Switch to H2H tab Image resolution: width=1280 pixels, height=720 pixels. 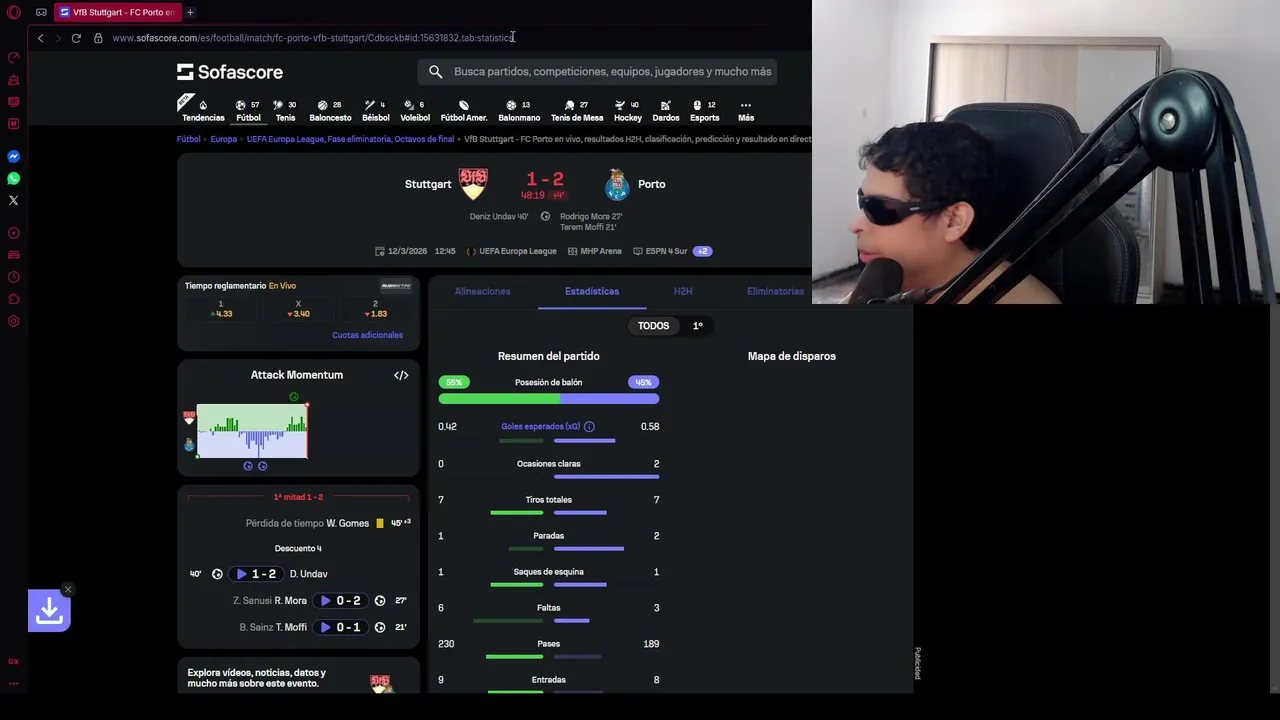683,291
